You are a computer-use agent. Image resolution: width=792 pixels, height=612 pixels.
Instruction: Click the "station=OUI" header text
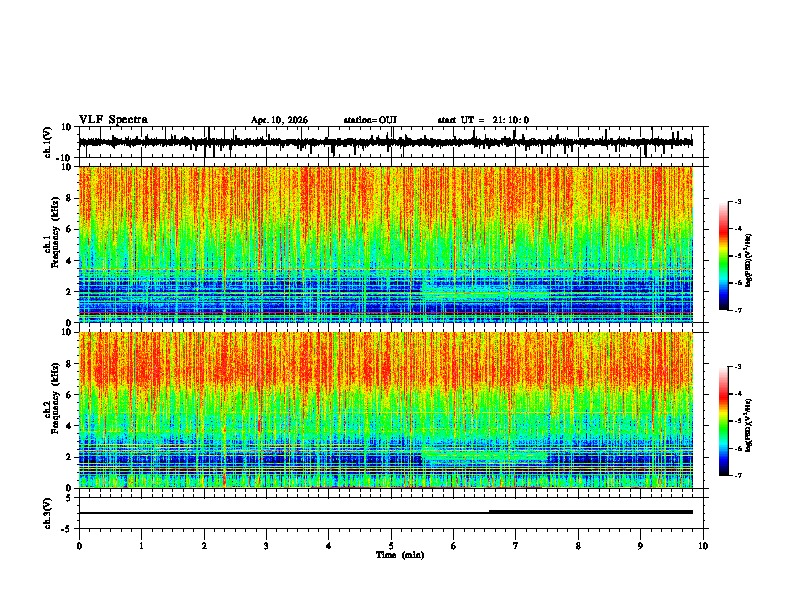coord(370,120)
